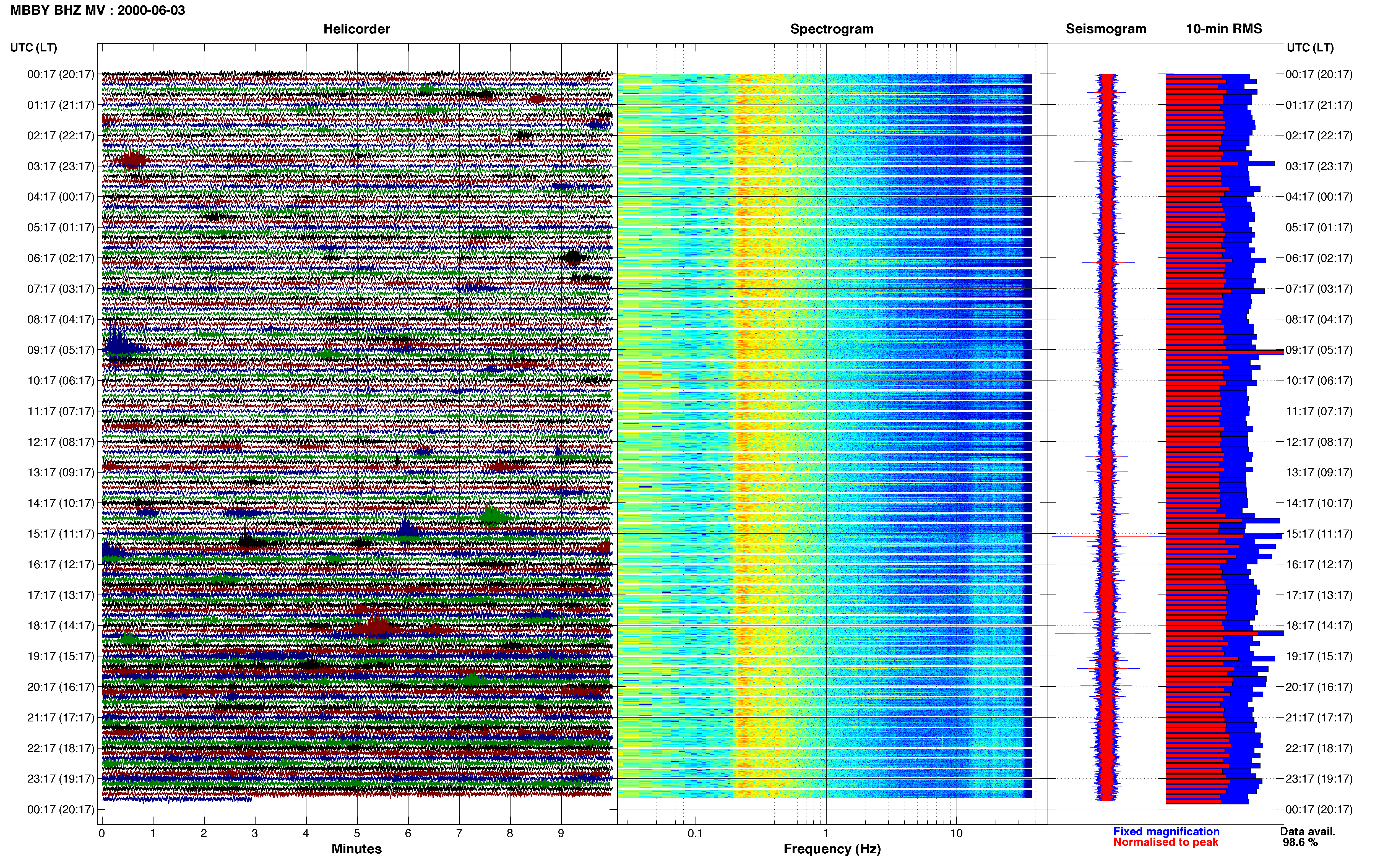The height and width of the screenshot is (868, 1388).
Task: Click the left 'UTC (LT)' axis label
Action: 34,48
